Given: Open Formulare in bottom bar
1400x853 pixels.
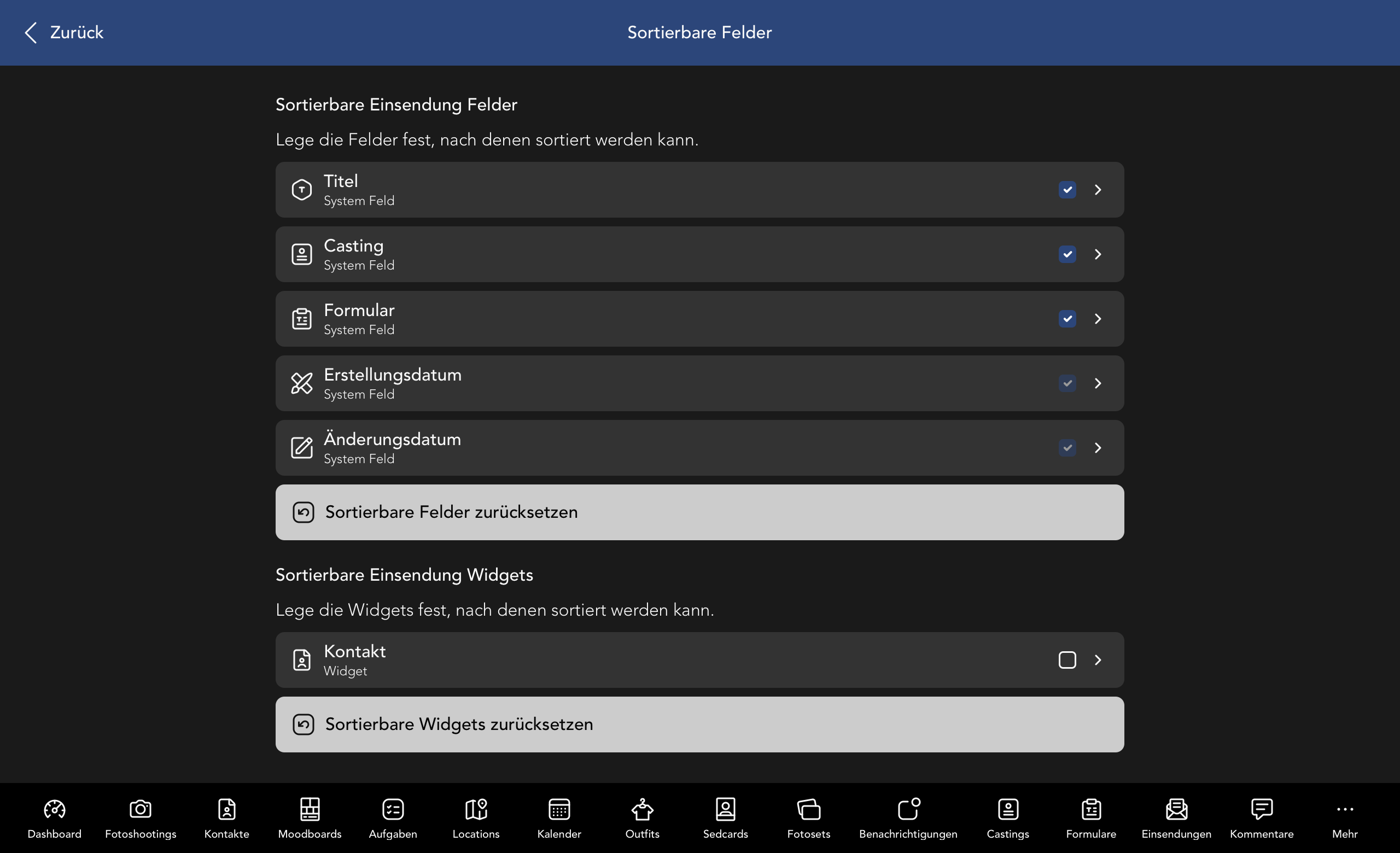Looking at the screenshot, I should click(1091, 819).
